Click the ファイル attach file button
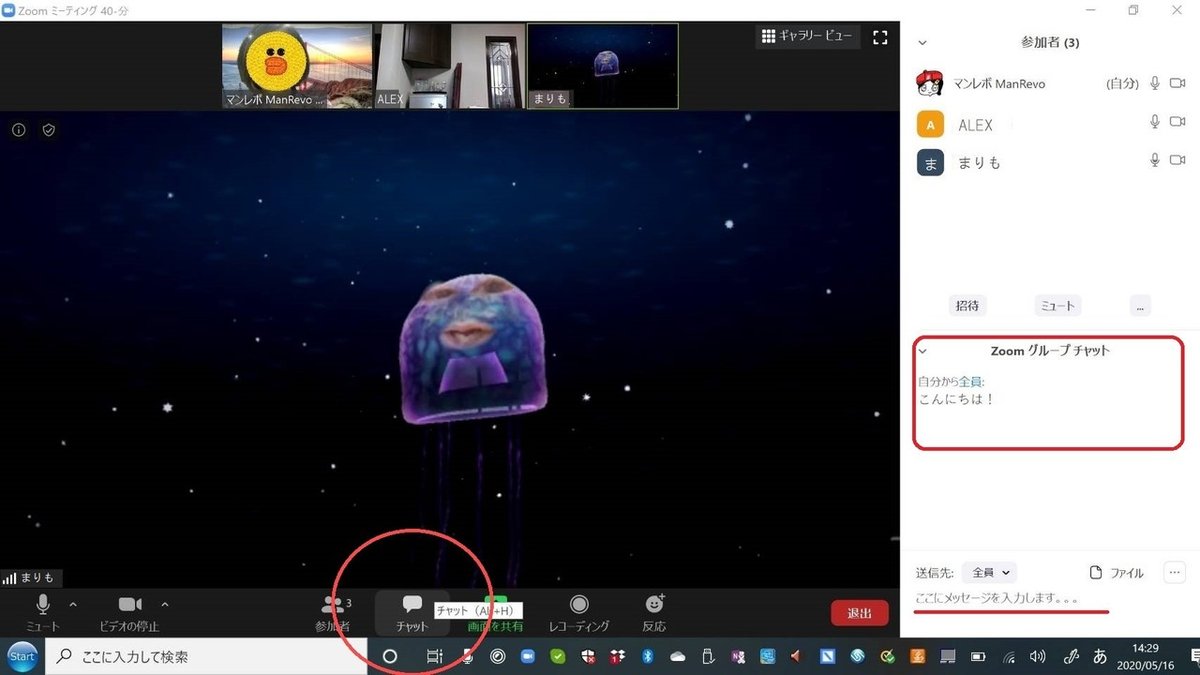 coord(1116,573)
